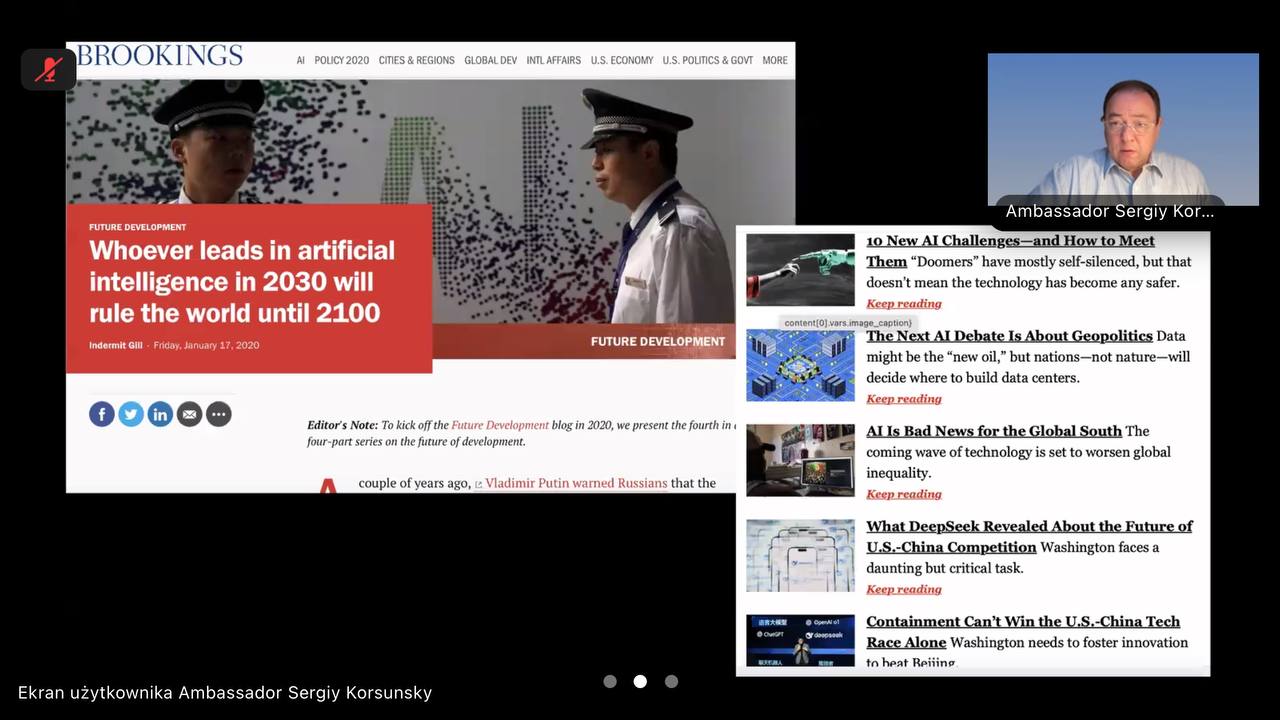Share article via LinkedIn icon
1280x720 pixels.
point(160,414)
